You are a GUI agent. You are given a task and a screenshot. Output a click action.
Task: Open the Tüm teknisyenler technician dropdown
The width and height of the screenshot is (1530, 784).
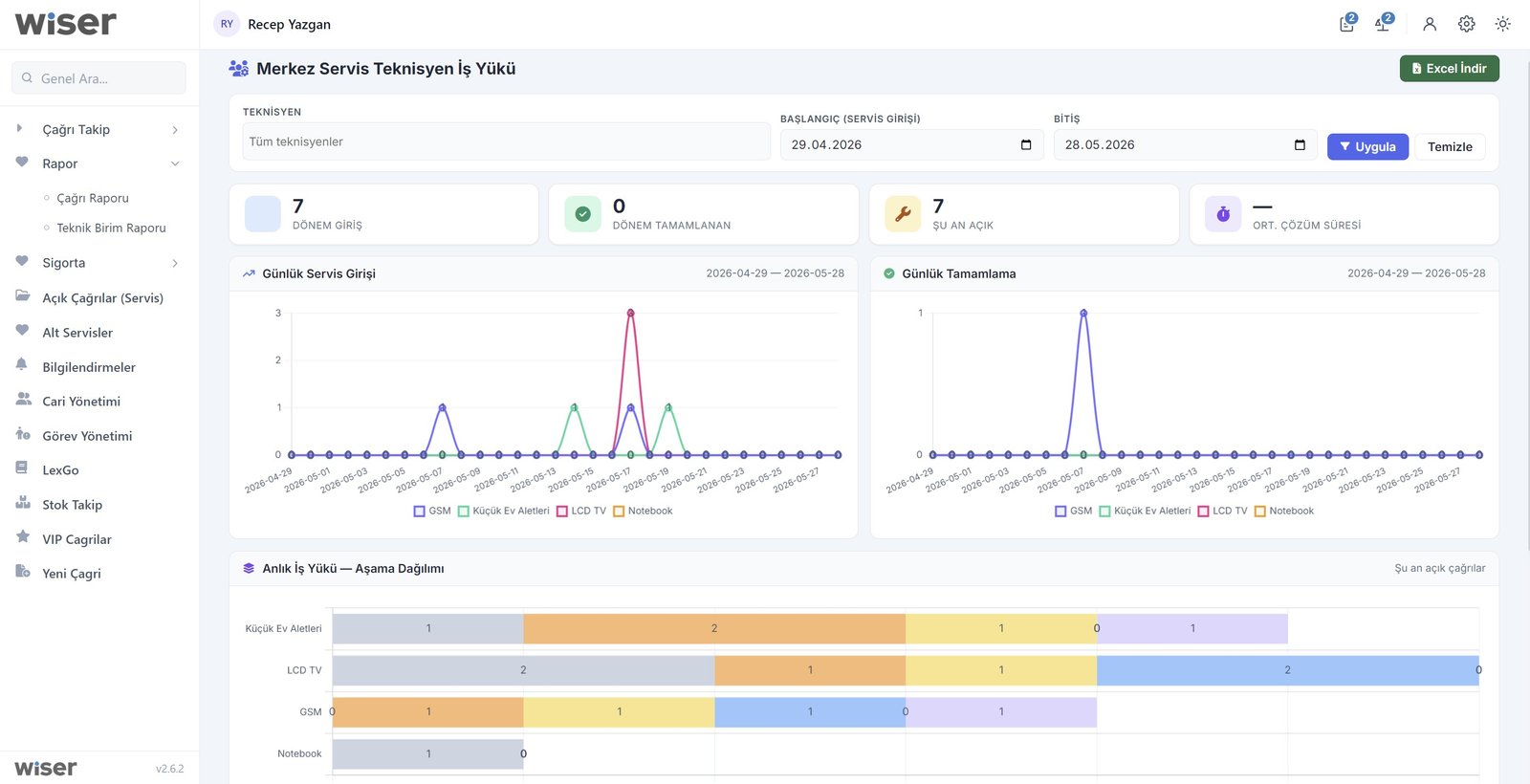(x=506, y=142)
